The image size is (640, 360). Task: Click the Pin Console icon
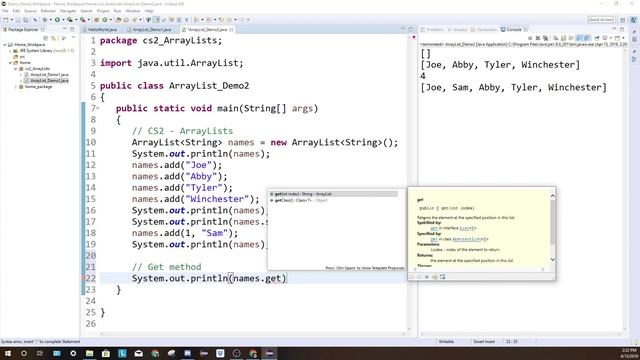596,38
